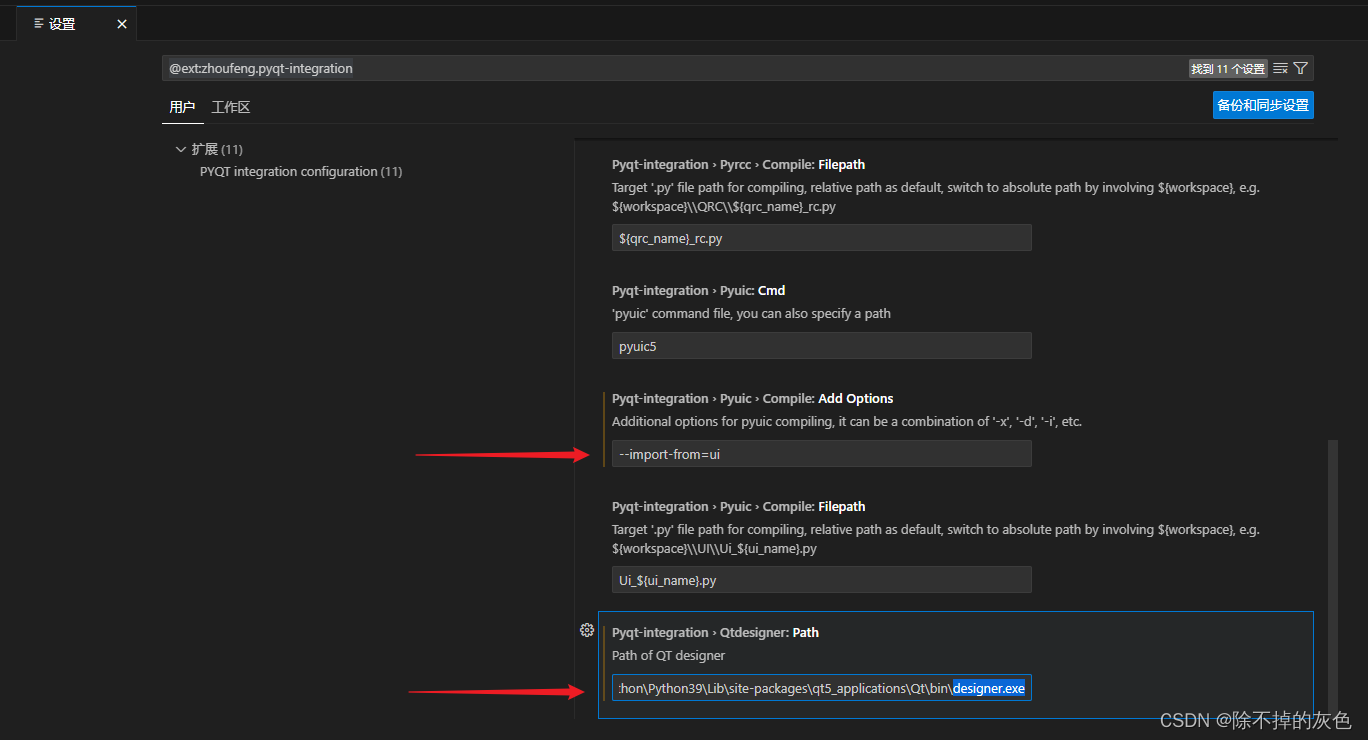Click the 'Path of QT designer' description
The width and height of the screenshot is (1368, 740).
coord(669,656)
